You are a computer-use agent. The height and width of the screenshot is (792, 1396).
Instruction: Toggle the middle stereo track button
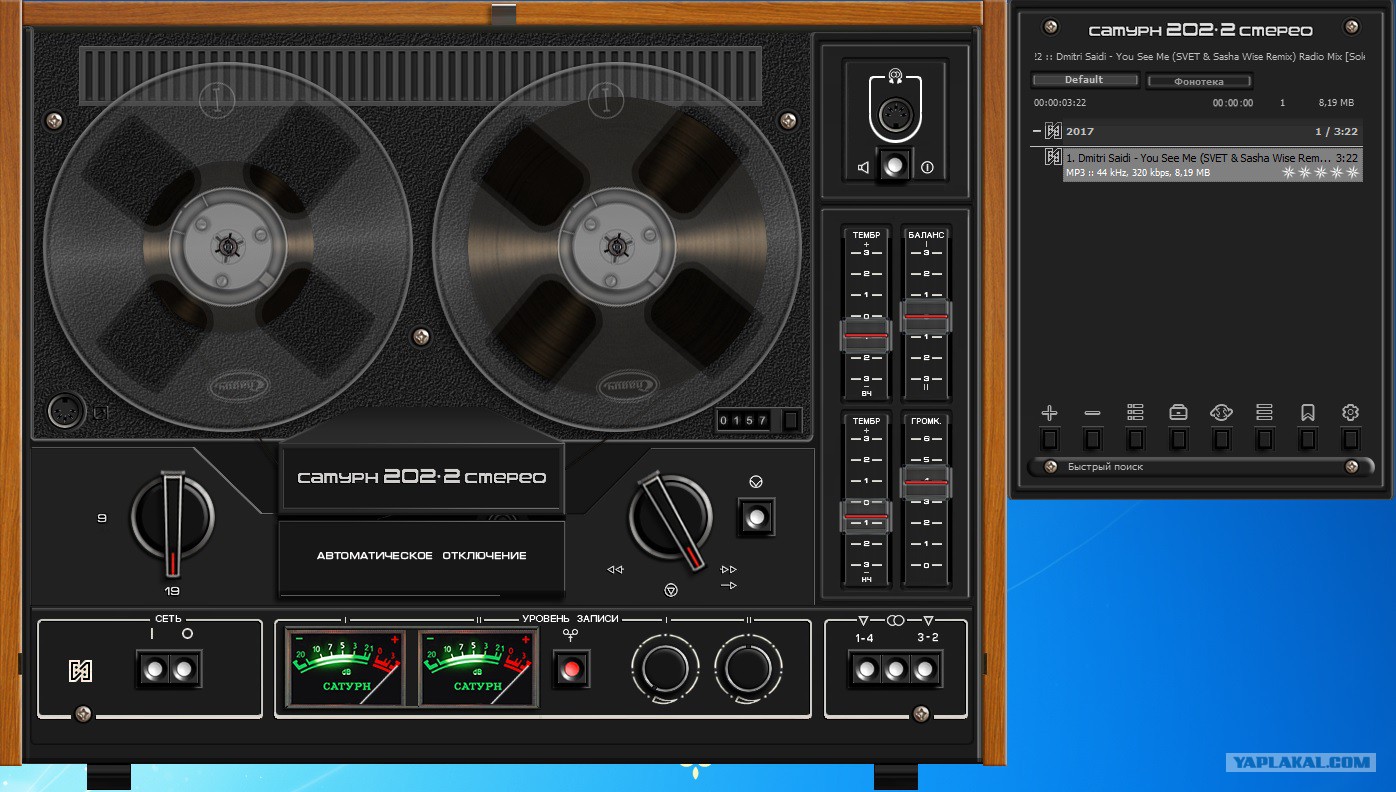pos(896,669)
